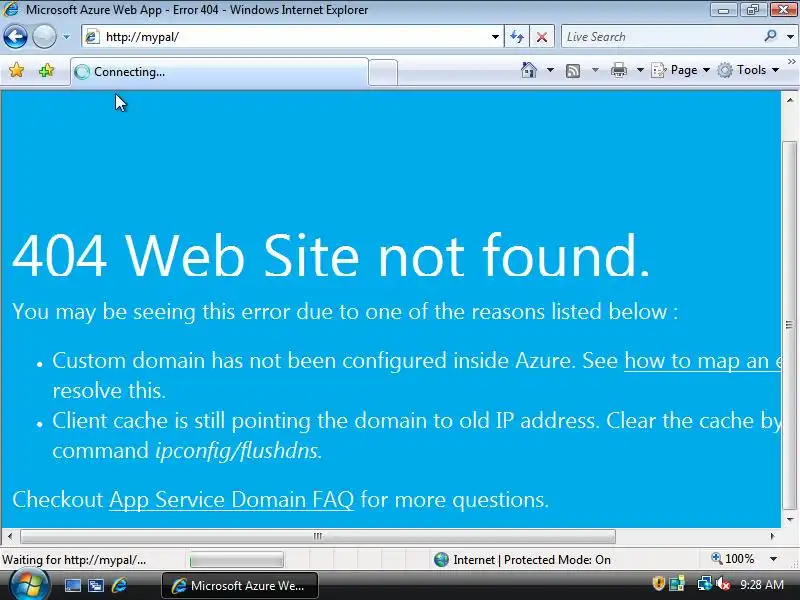This screenshot has height=600, width=800.
Task: Open recent pages dropdown next to Forward
Action: click(x=66, y=37)
